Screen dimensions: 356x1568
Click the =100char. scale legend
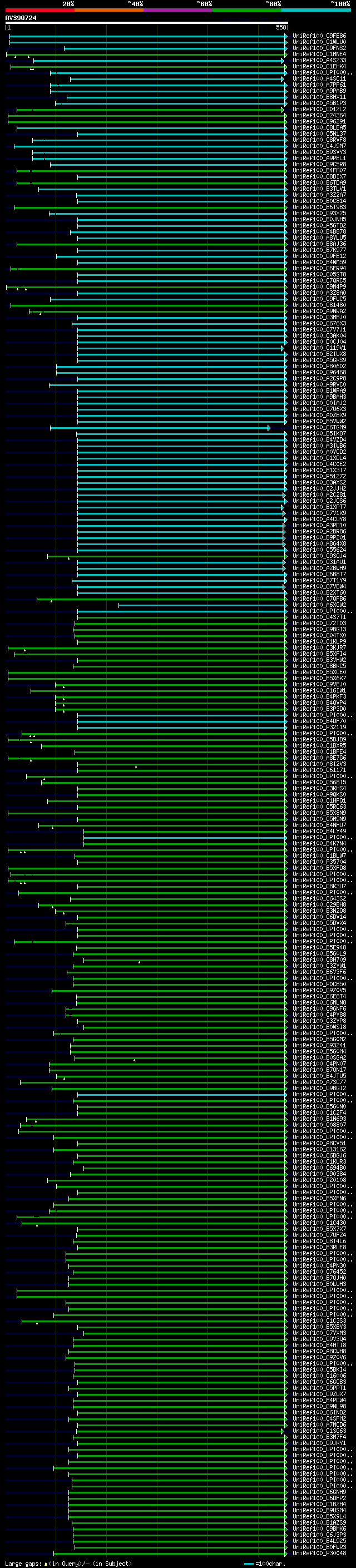tap(264, 1564)
